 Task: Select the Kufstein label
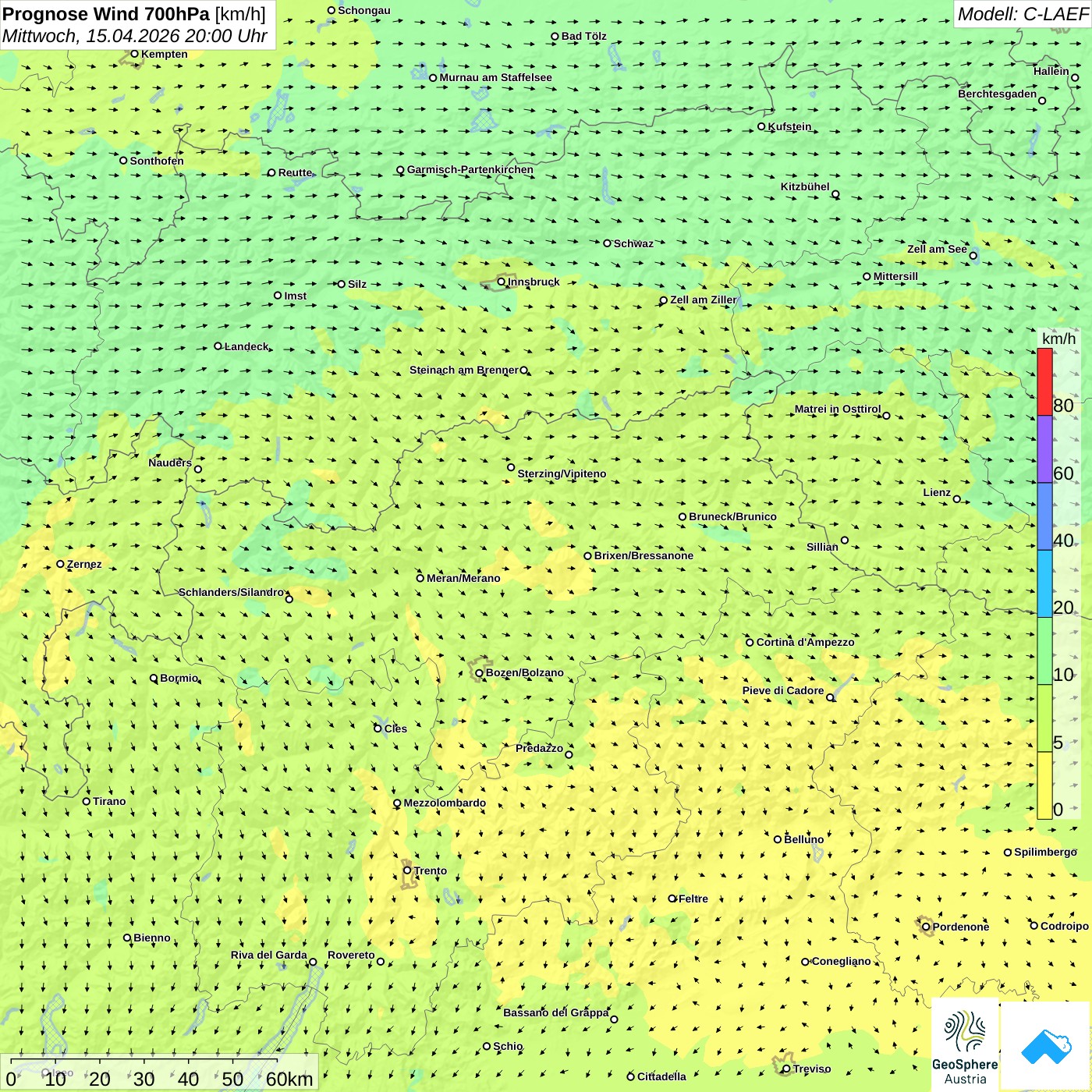[x=789, y=126]
